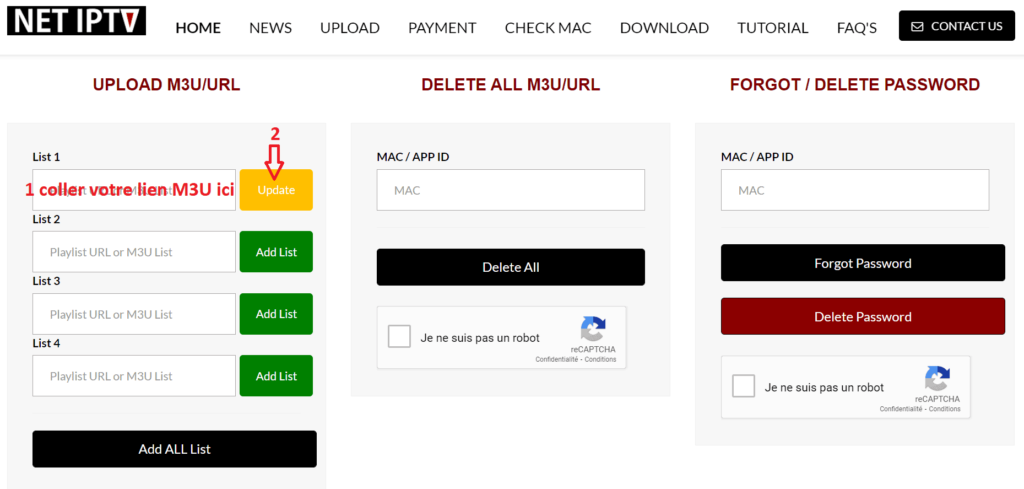Tick robot checkbox in Forgot Password section
The width and height of the screenshot is (1024, 489).
tap(744, 387)
